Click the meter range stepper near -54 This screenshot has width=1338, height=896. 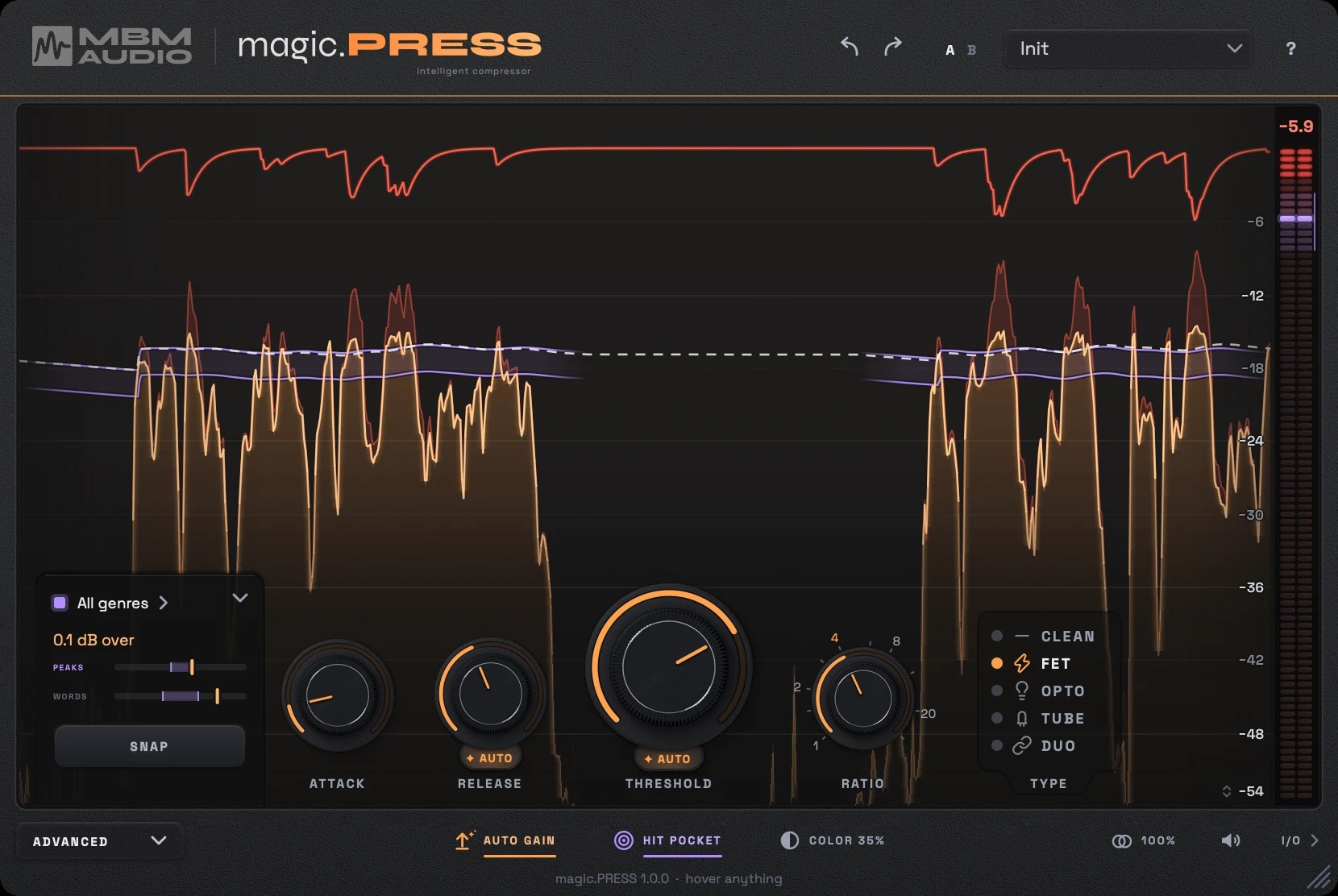(x=1227, y=791)
